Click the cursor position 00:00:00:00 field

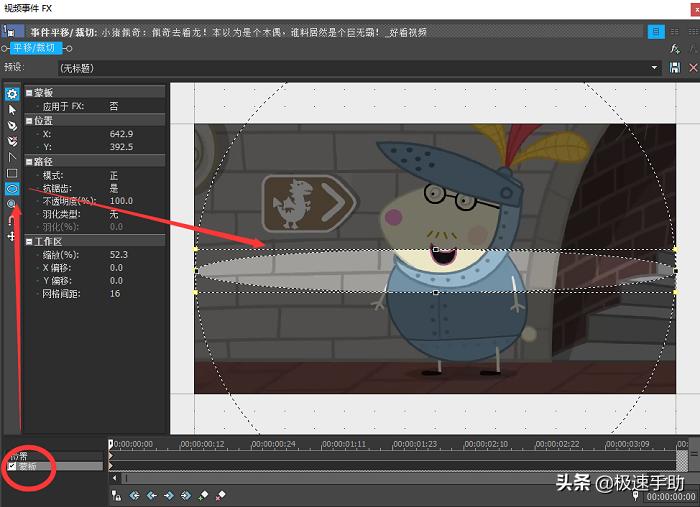(671, 496)
